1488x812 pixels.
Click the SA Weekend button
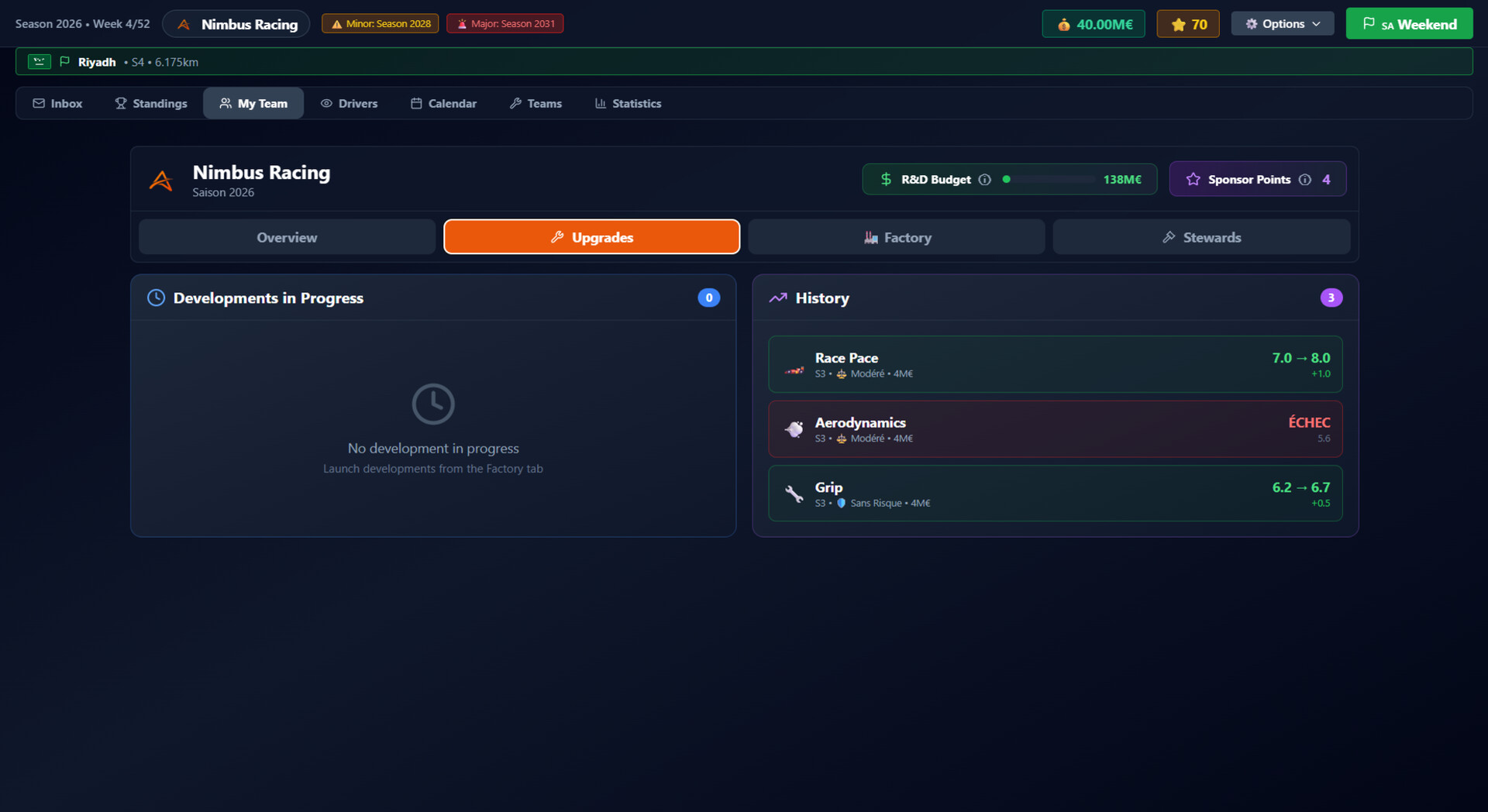click(x=1409, y=23)
